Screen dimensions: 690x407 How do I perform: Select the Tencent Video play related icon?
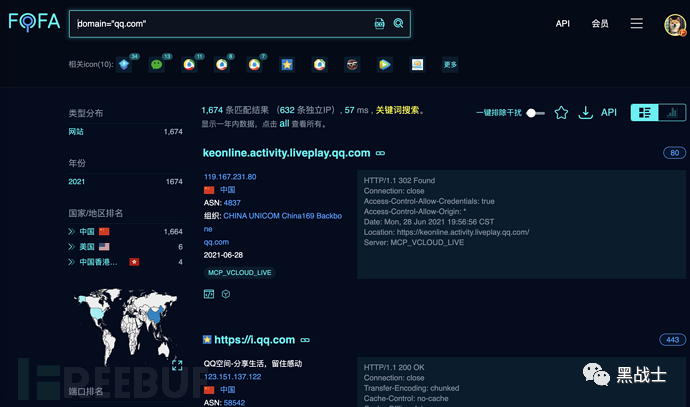pyautogui.click(x=385, y=65)
